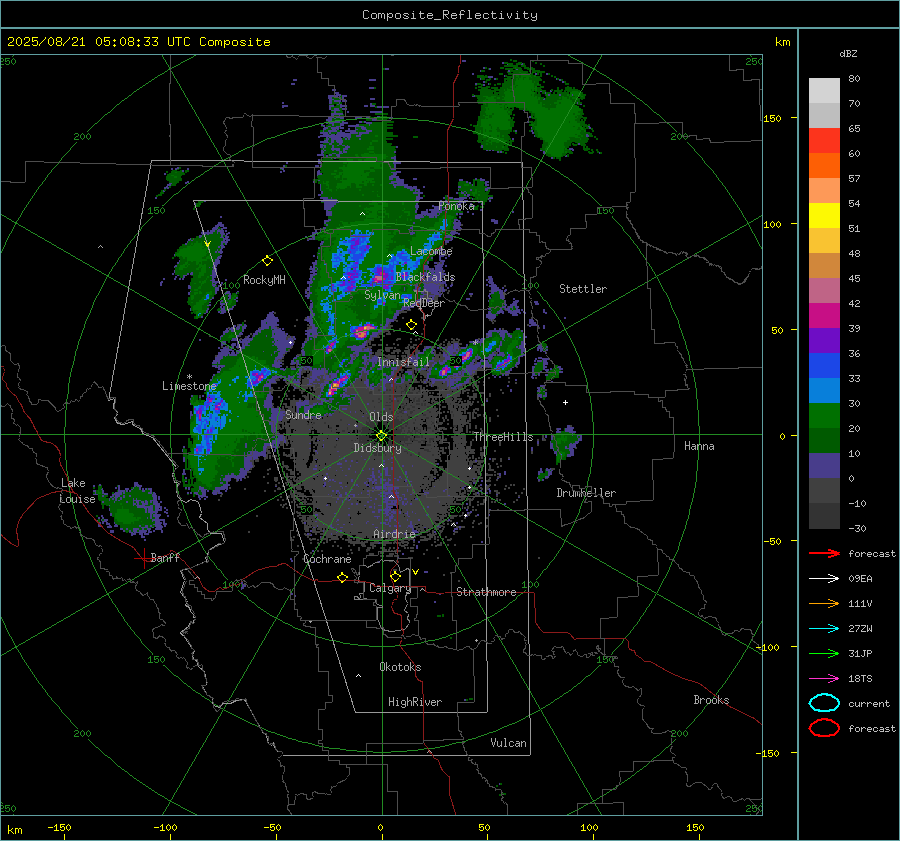
Task: Click the red cross marker beside Banff
Action: [143, 557]
